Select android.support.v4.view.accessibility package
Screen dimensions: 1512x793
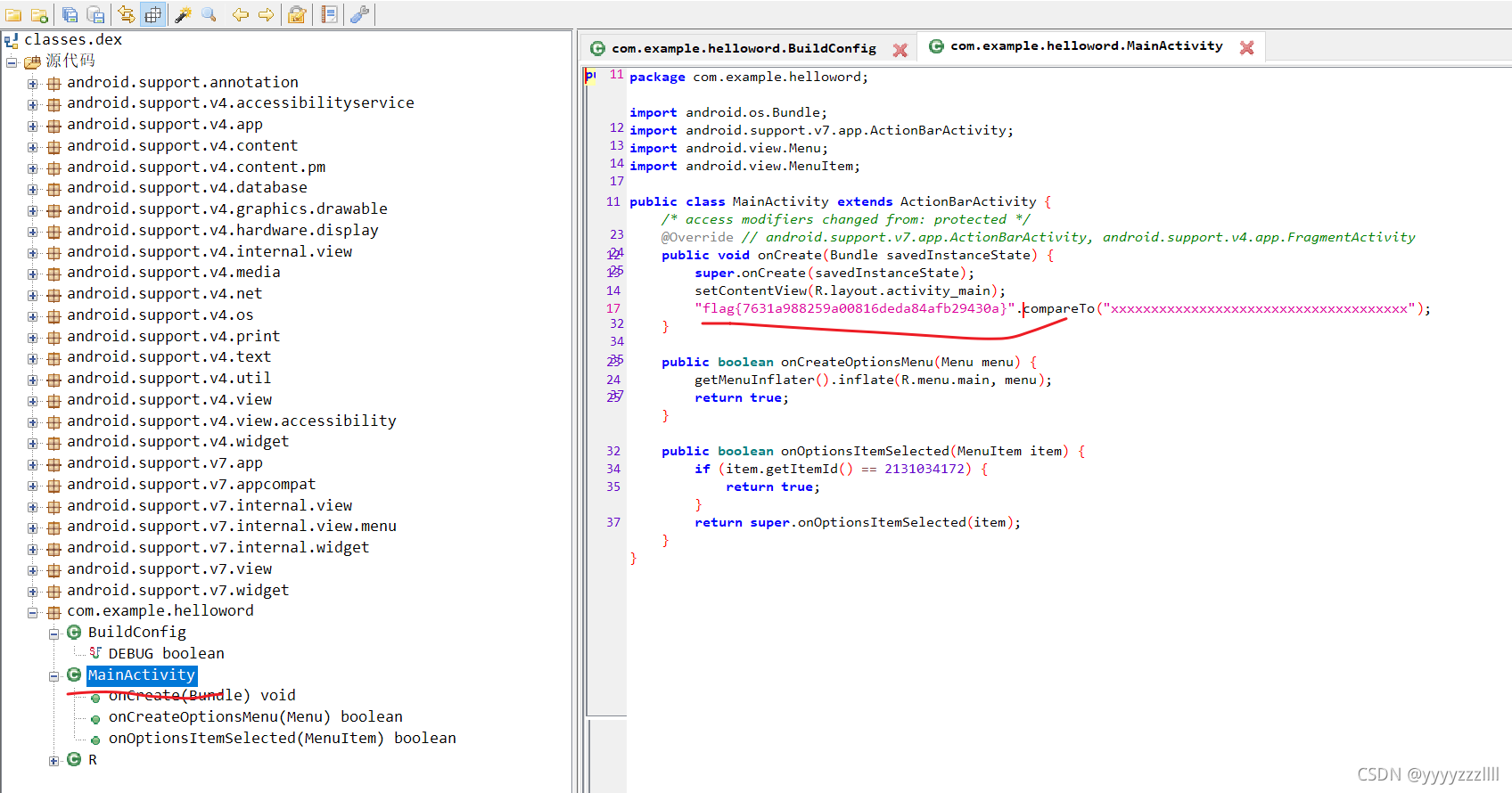pyautogui.click(x=232, y=421)
